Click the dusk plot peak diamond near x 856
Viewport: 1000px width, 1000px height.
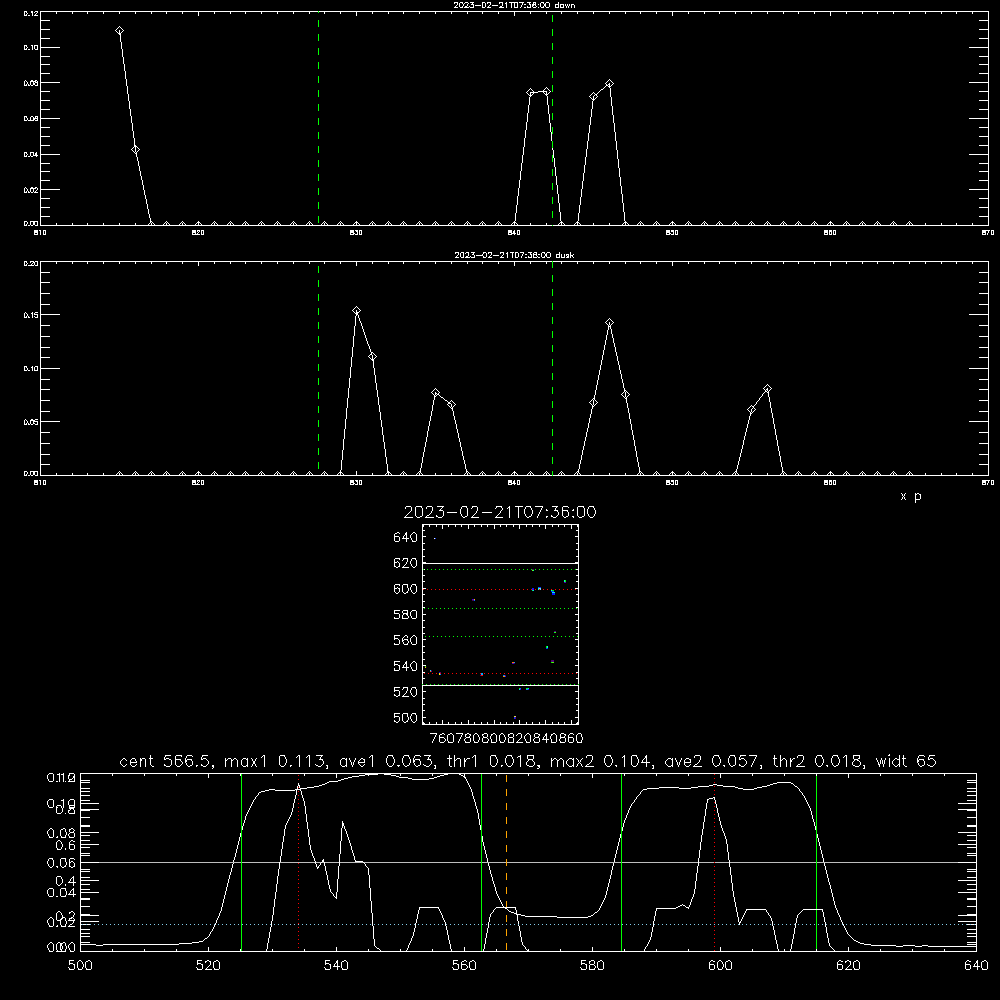767,388
